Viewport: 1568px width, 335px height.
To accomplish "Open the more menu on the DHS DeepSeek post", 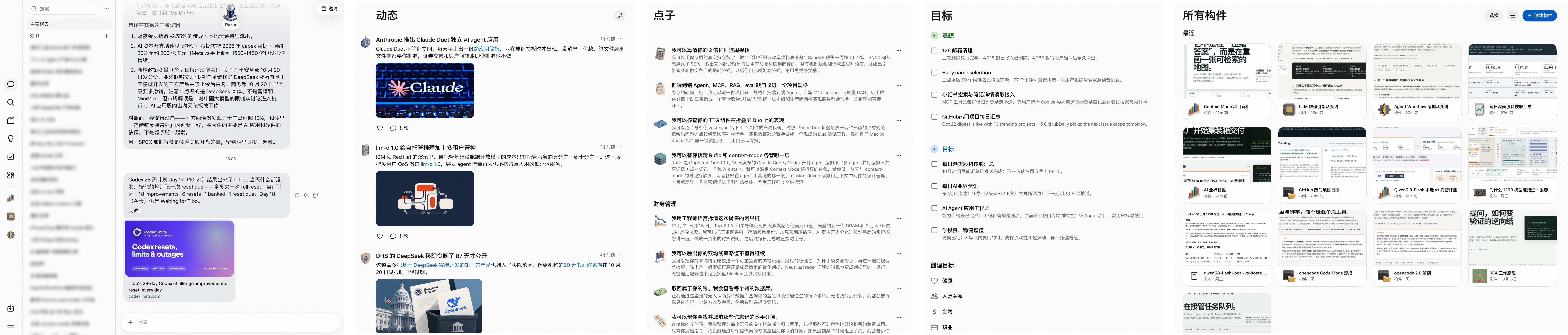I will [x=622, y=255].
